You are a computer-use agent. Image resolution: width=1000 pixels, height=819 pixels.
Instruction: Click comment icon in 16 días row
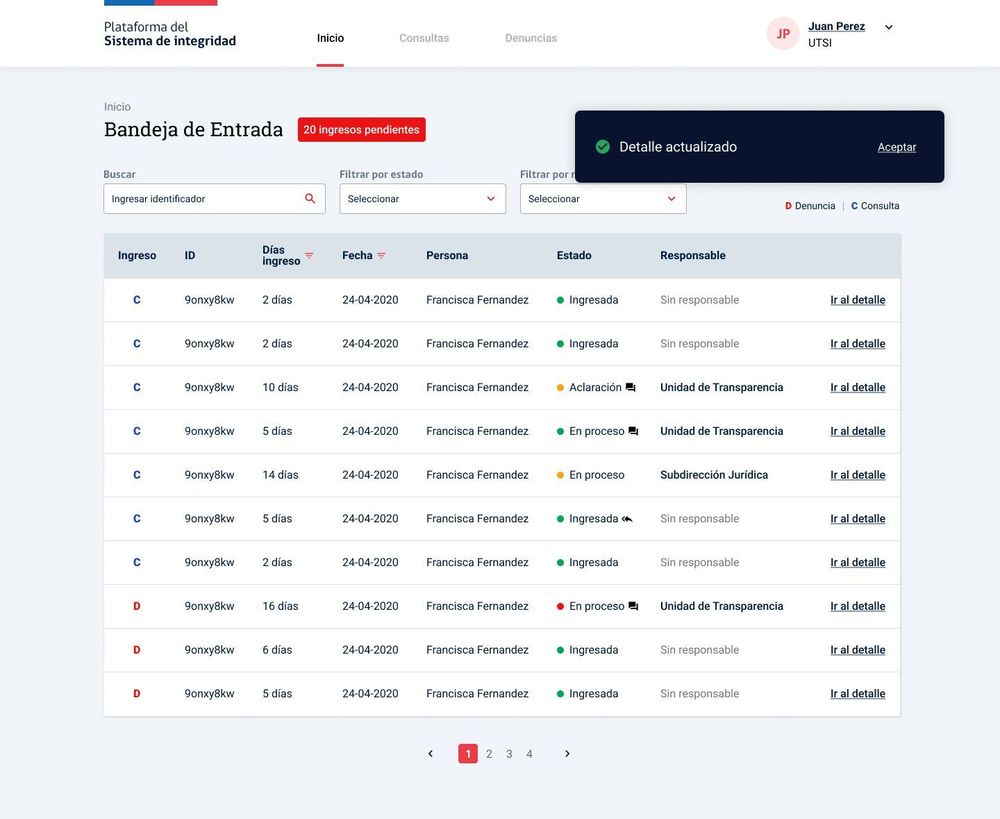[633, 606]
